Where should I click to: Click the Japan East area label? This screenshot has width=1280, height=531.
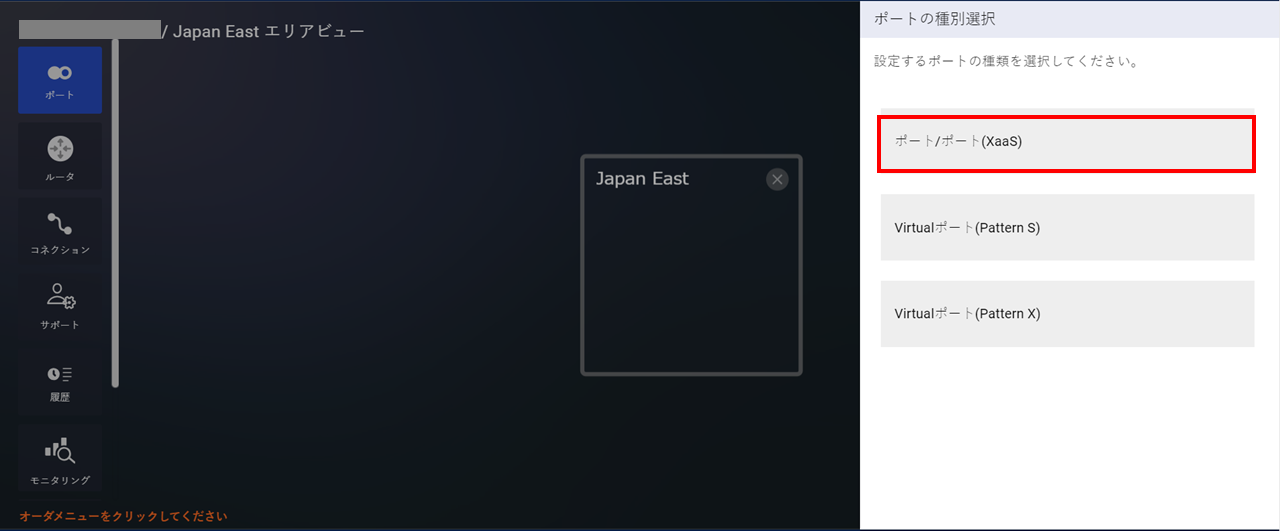point(642,179)
